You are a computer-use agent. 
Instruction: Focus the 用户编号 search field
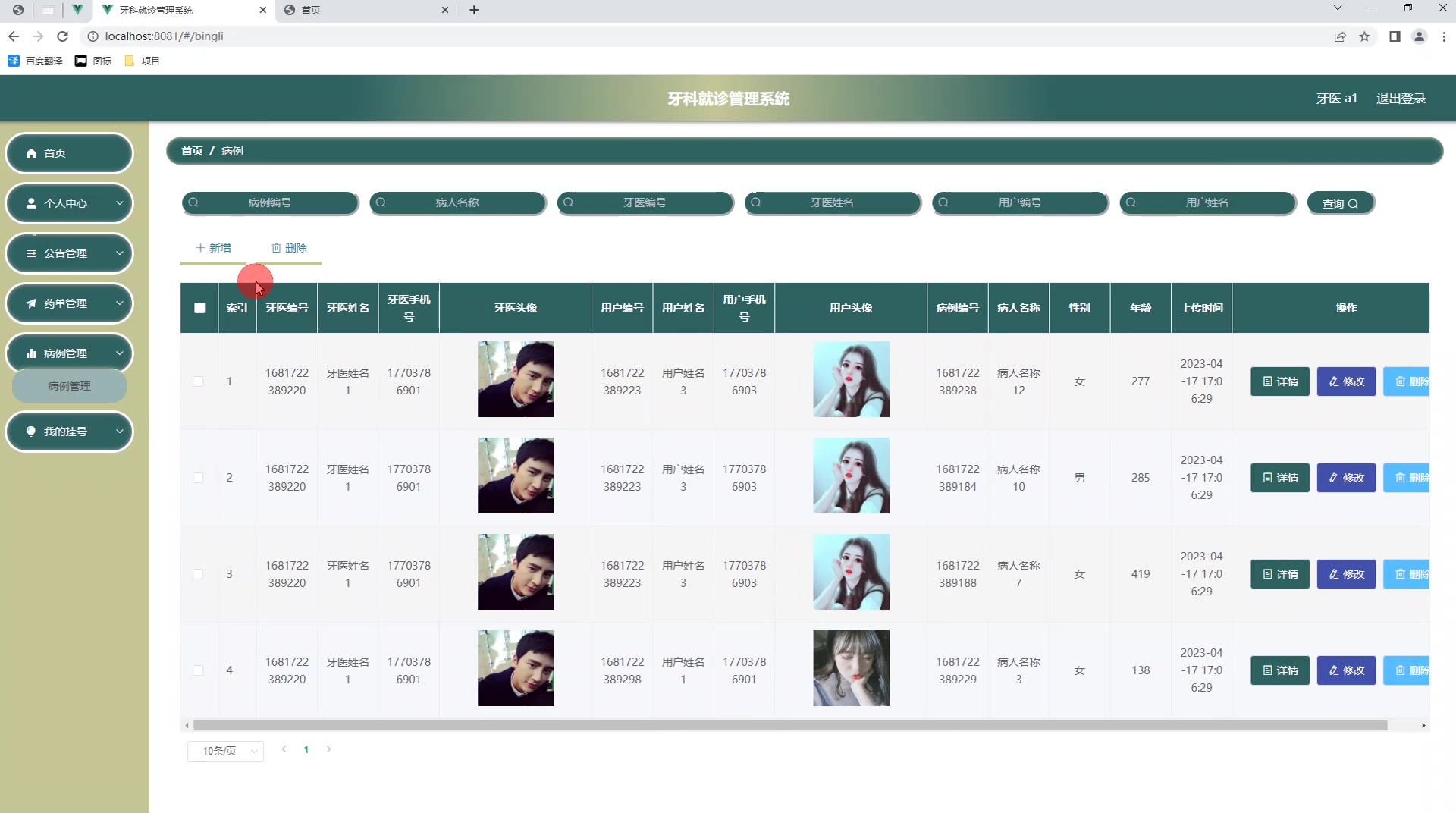(x=1020, y=202)
